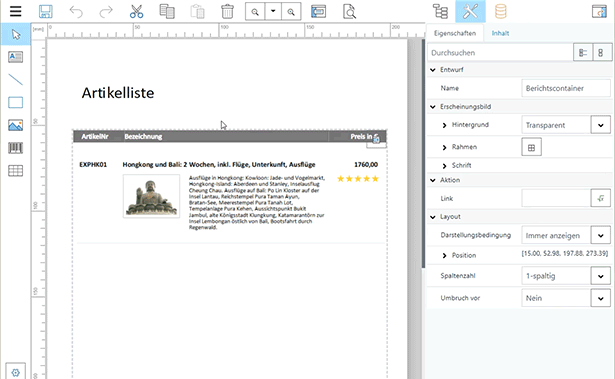Copy the selected object
The width and height of the screenshot is (615, 379).
[x=167, y=11]
